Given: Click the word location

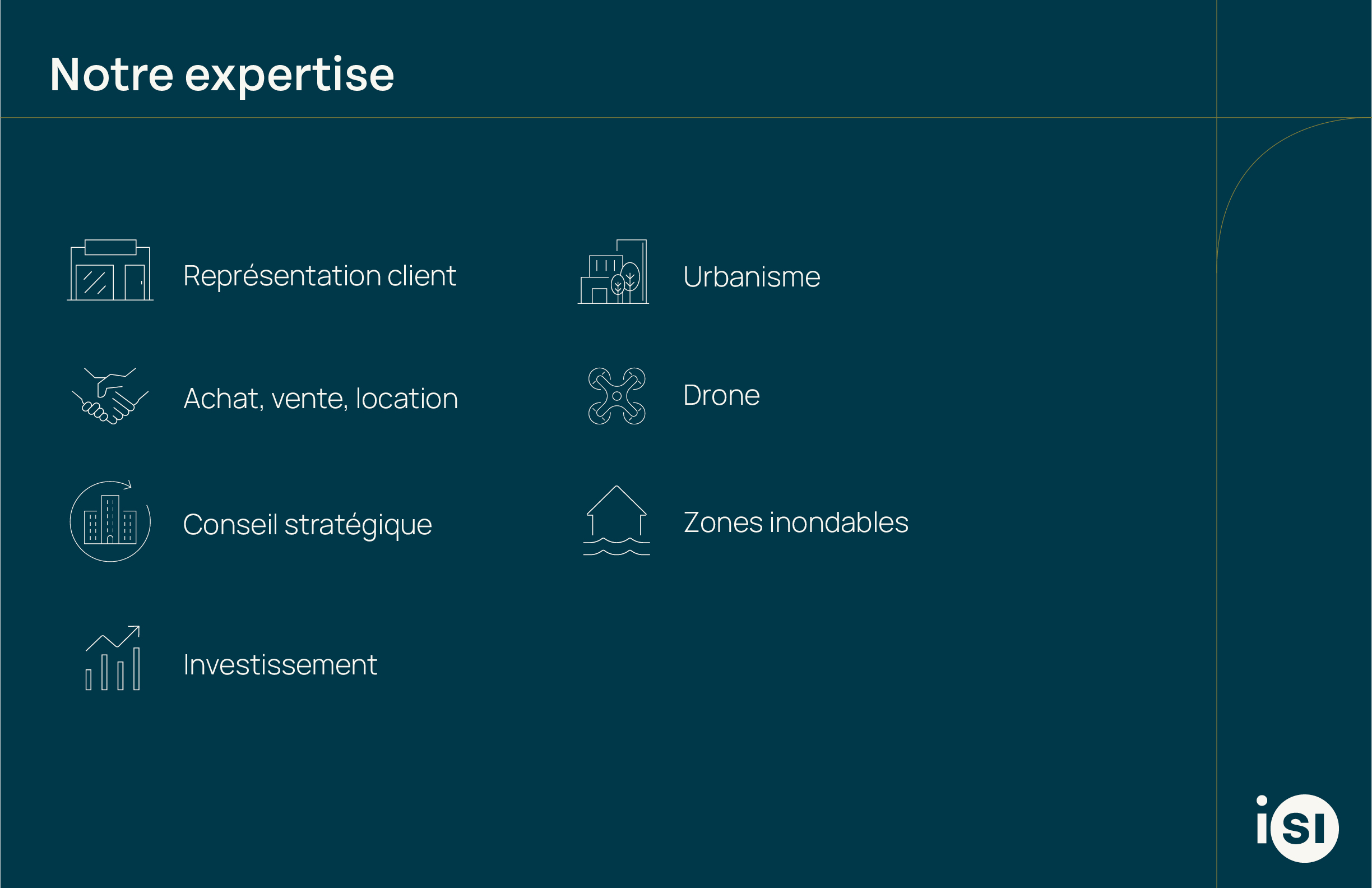Looking at the screenshot, I should [x=406, y=399].
